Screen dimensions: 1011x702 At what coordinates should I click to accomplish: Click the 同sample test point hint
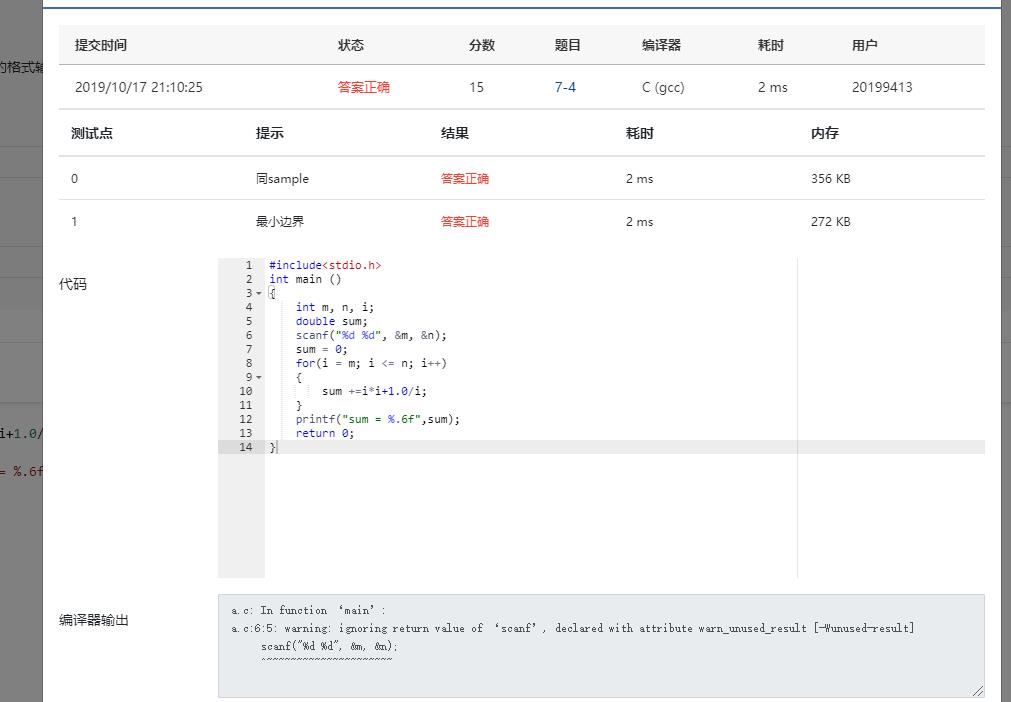282,179
